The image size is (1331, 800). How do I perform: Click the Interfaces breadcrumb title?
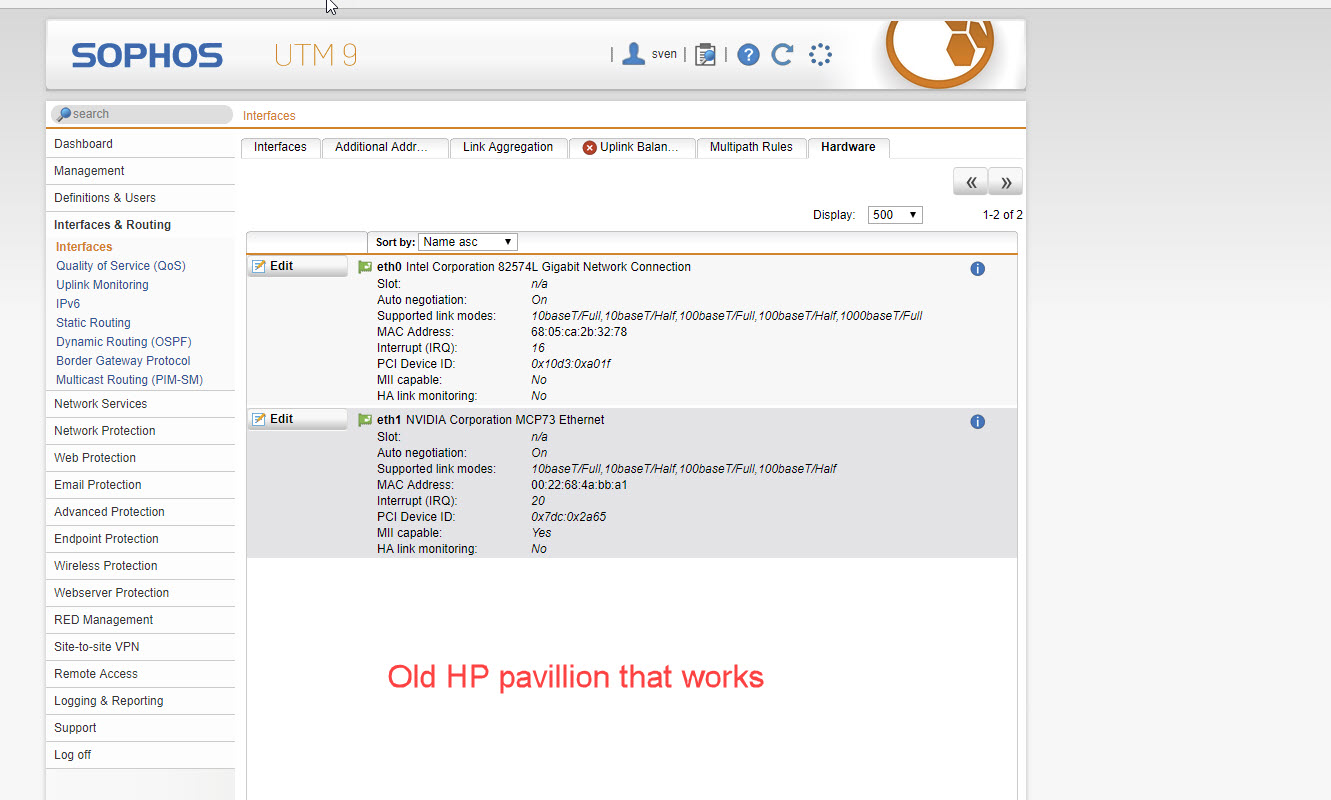tap(269, 116)
